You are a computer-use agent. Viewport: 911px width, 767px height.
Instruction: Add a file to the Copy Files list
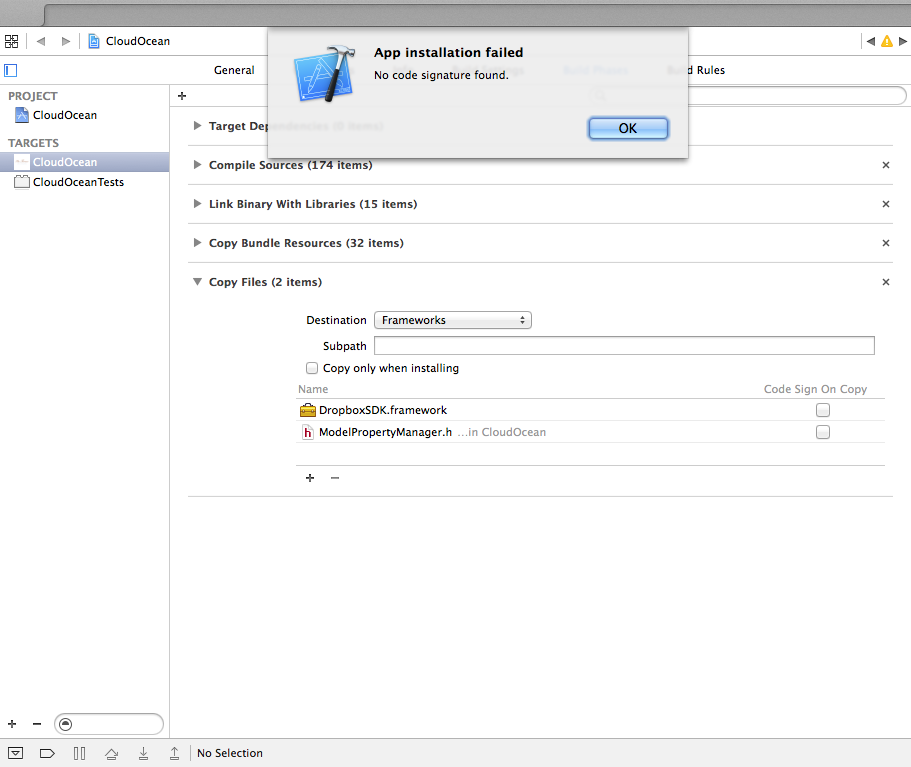(x=310, y=478)
